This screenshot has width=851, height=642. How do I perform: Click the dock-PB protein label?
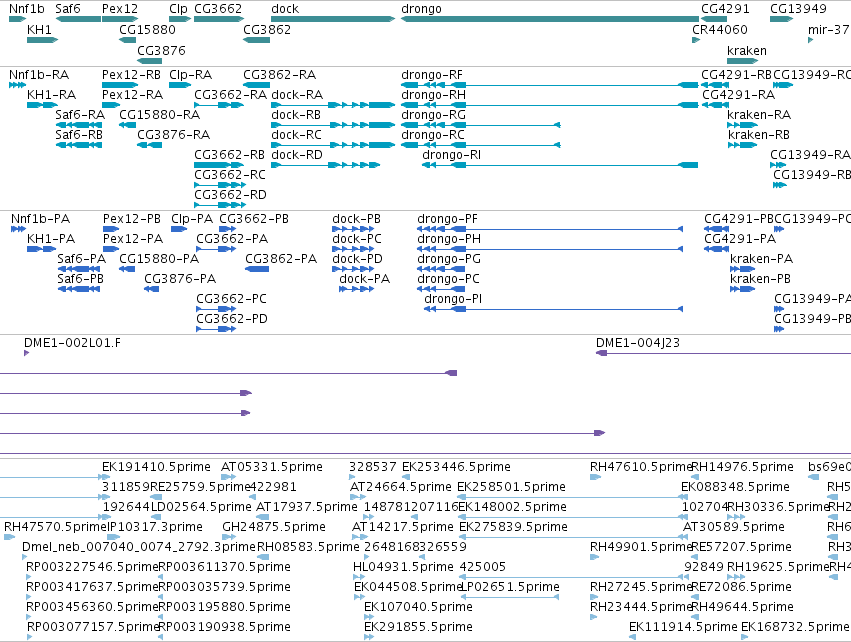[x=357, y=219]
